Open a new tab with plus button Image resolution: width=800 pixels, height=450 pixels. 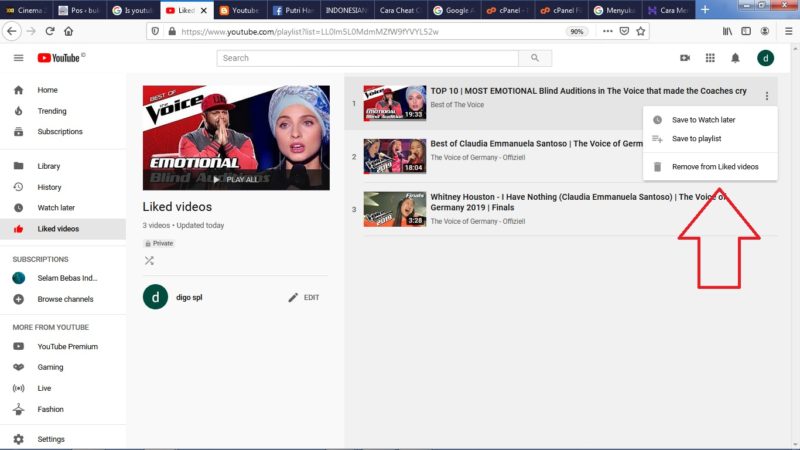[705, 10]
